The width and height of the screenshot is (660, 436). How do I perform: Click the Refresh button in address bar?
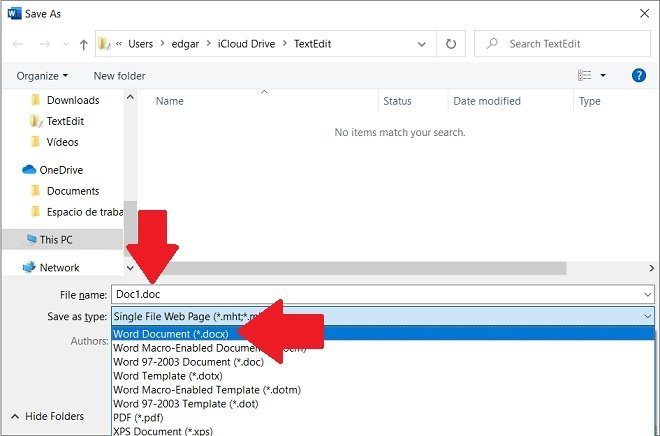pos(451,44)
